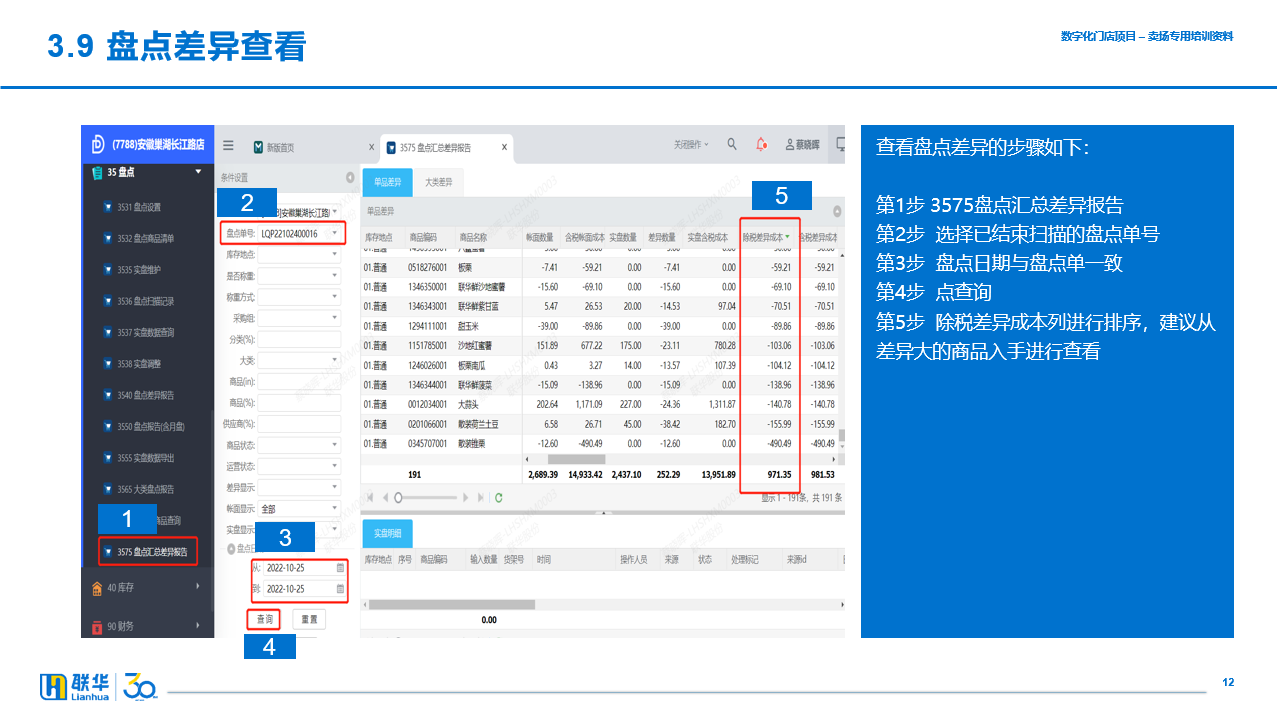Select the 单品差异 tab
Viewport: 1277px width, 718px height.
point(387,183)
